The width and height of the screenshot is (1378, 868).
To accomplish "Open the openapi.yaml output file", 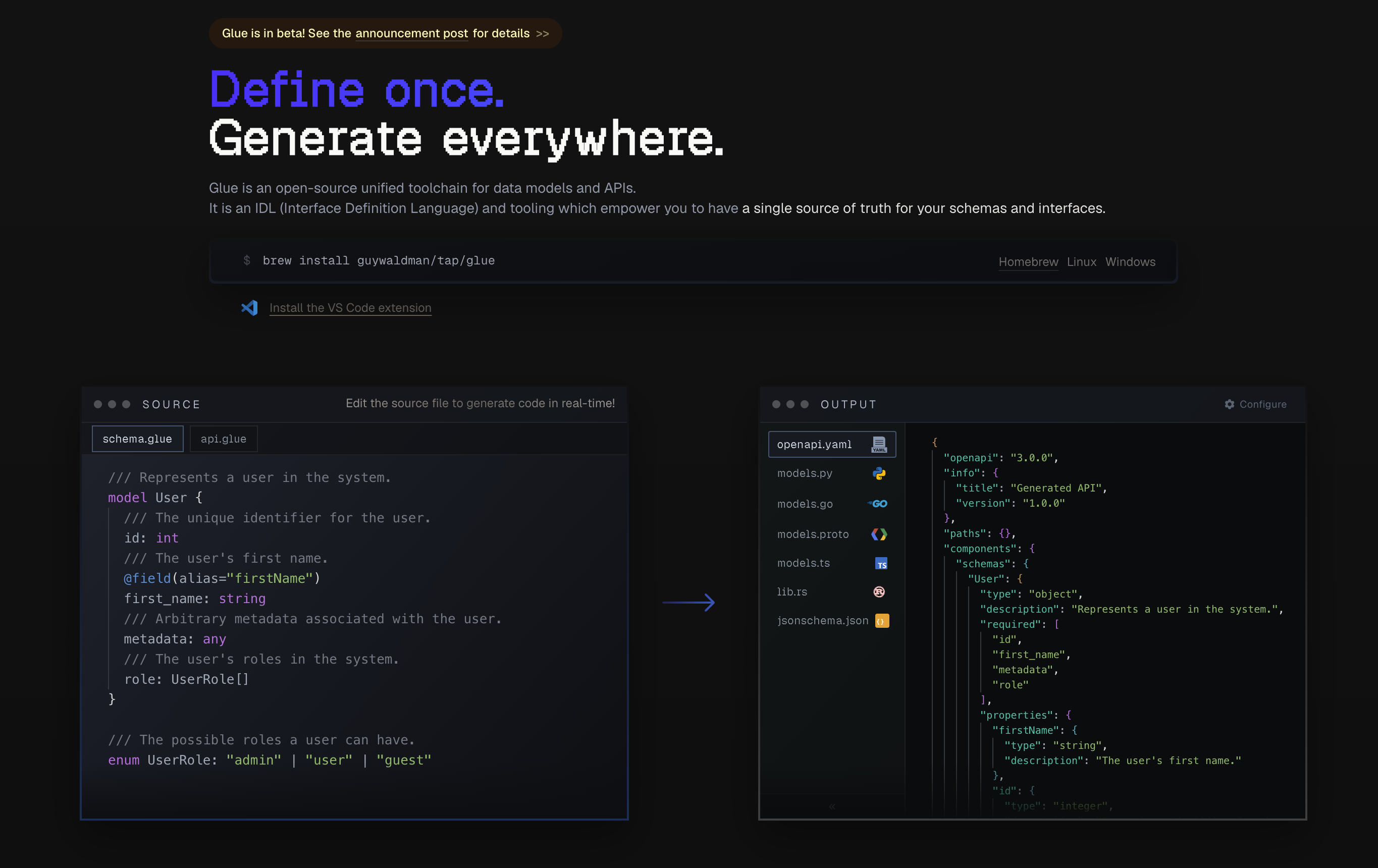I will click(x=832, y=445).
